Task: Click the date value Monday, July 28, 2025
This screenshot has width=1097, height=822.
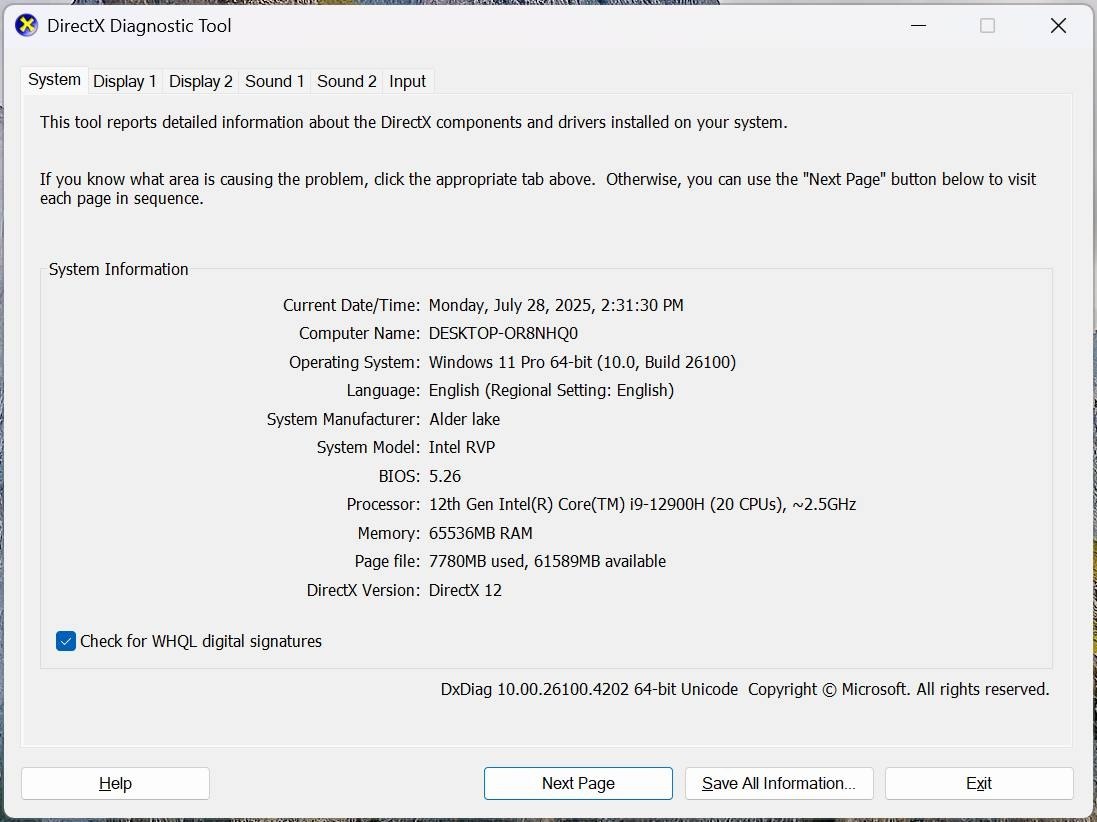Action: [510, 306]
